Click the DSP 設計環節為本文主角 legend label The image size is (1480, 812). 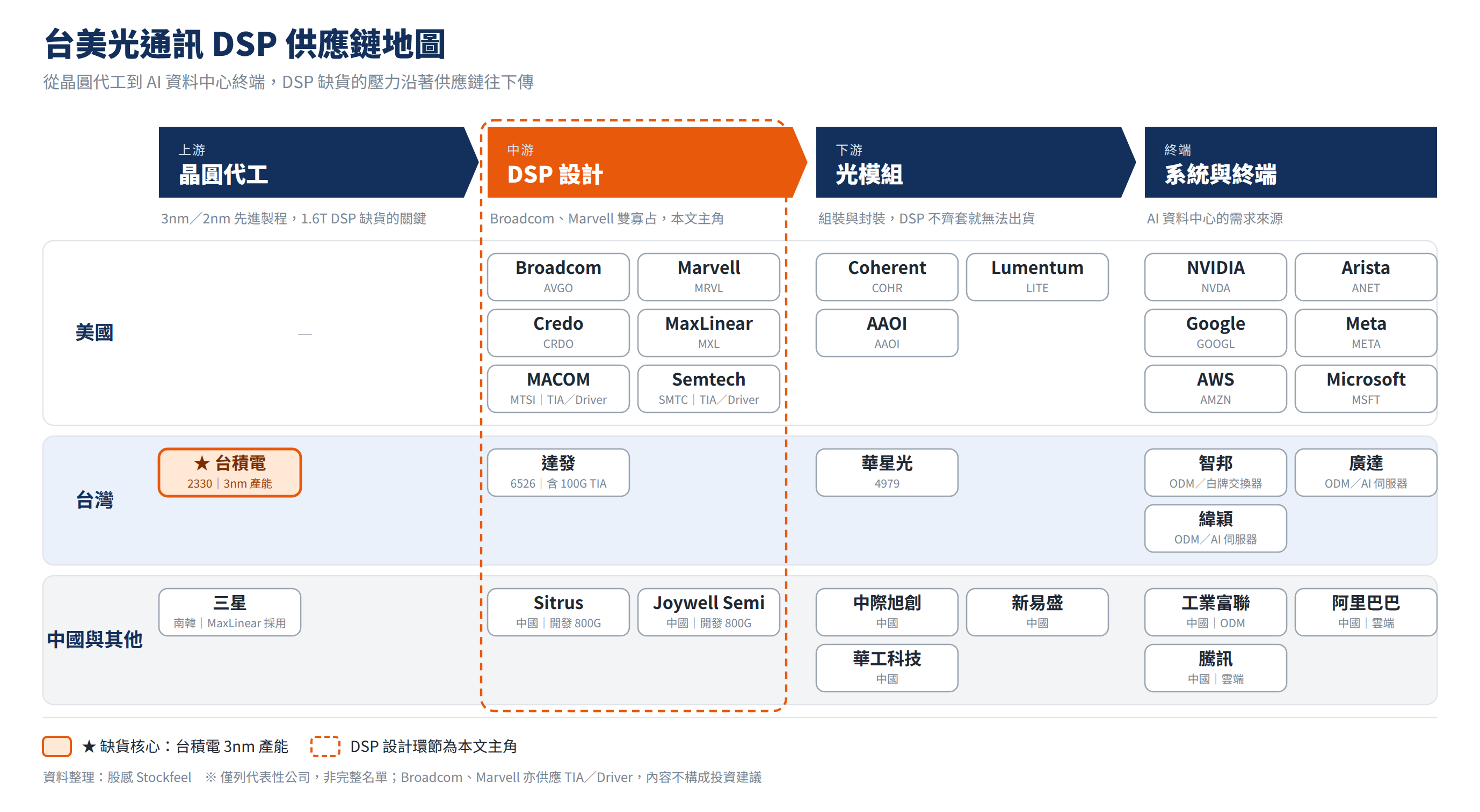pyautogui.click(x=433, y=746)
